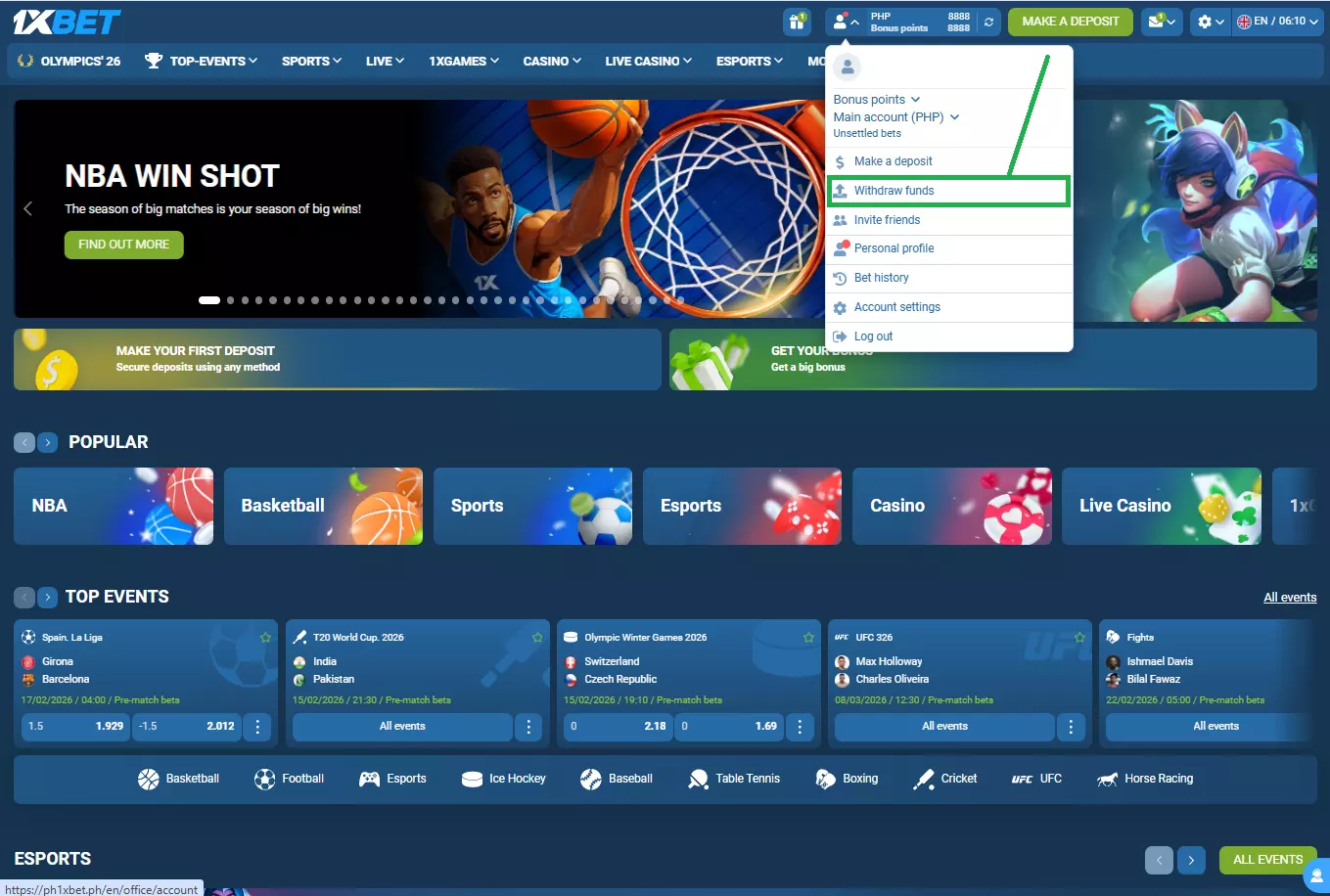Click the 1XBET logo
The image size is (1330, 896).
(67, 22)
